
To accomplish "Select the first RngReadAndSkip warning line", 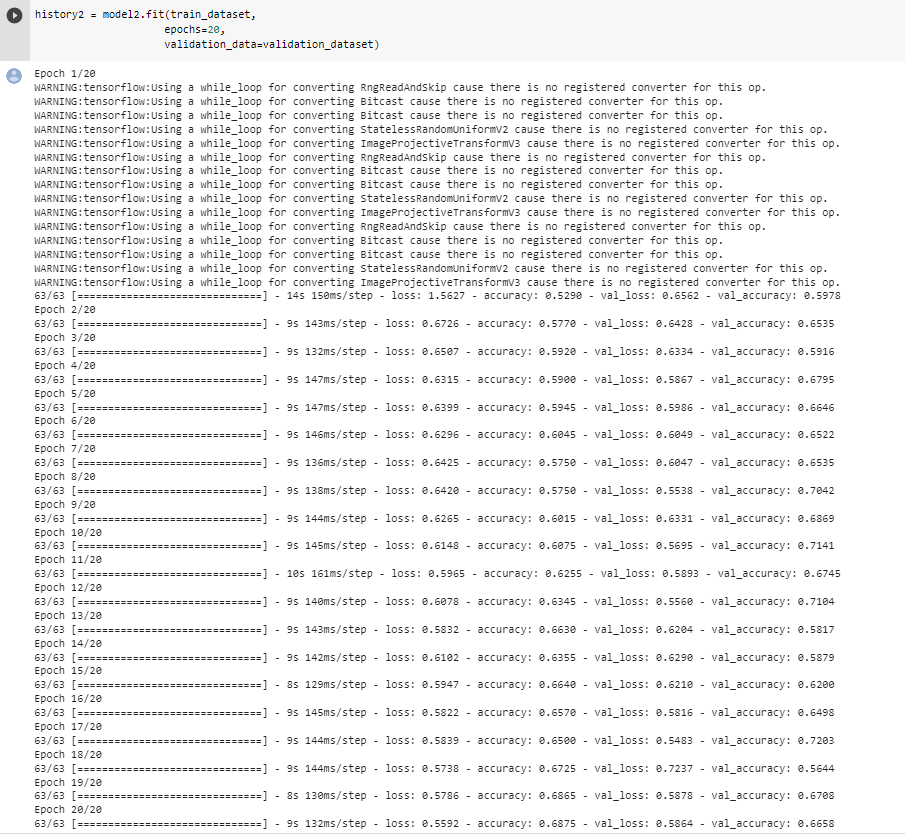I will pos(400,87).
